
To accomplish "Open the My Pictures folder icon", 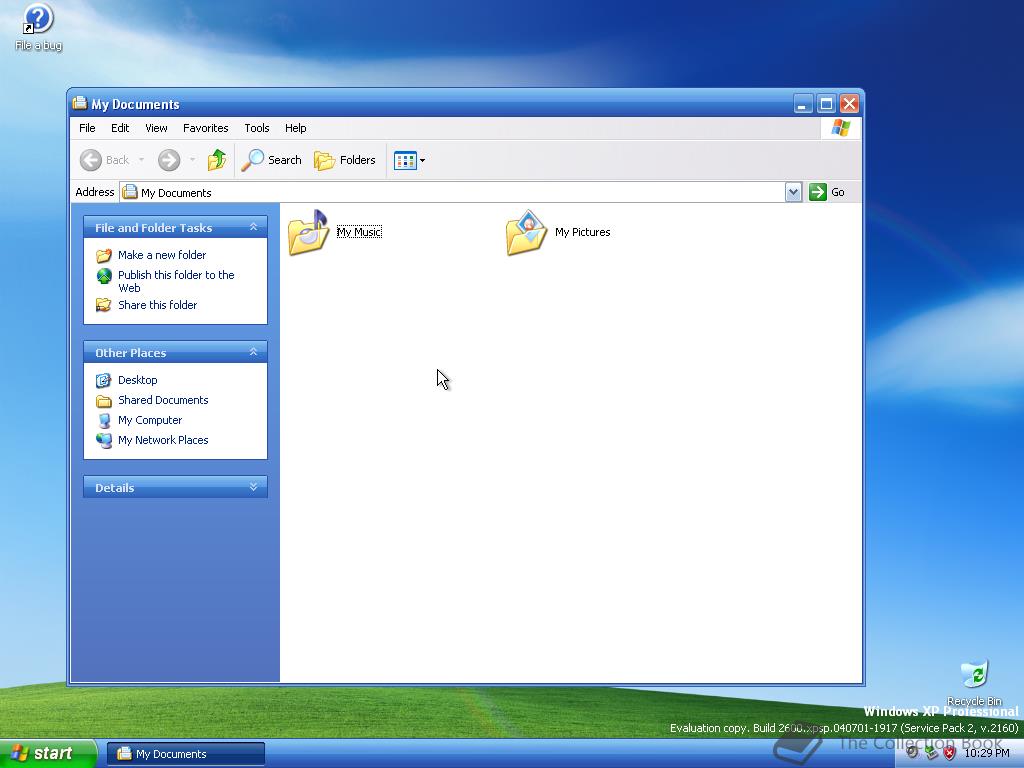I will (x=526, y=232).
